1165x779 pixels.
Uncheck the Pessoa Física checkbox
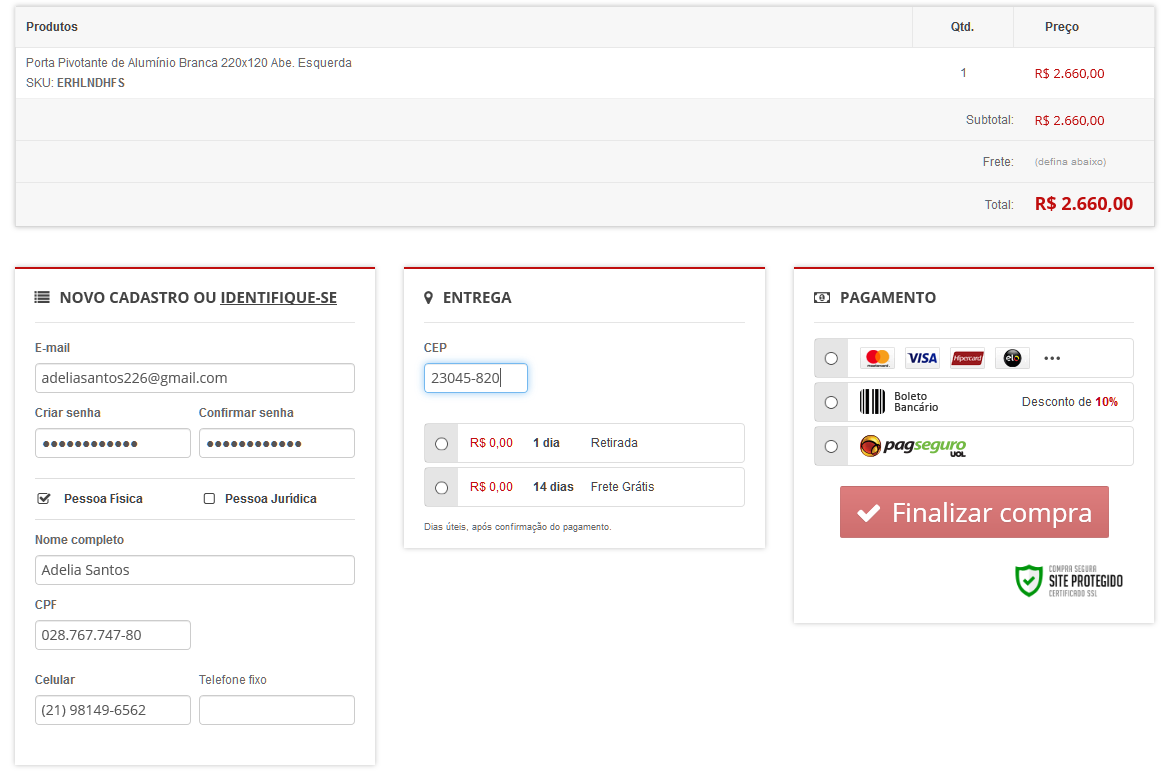click(x=44, y=498)
